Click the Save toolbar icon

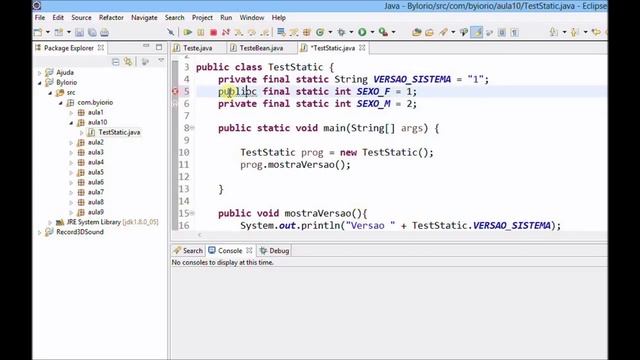80,32
